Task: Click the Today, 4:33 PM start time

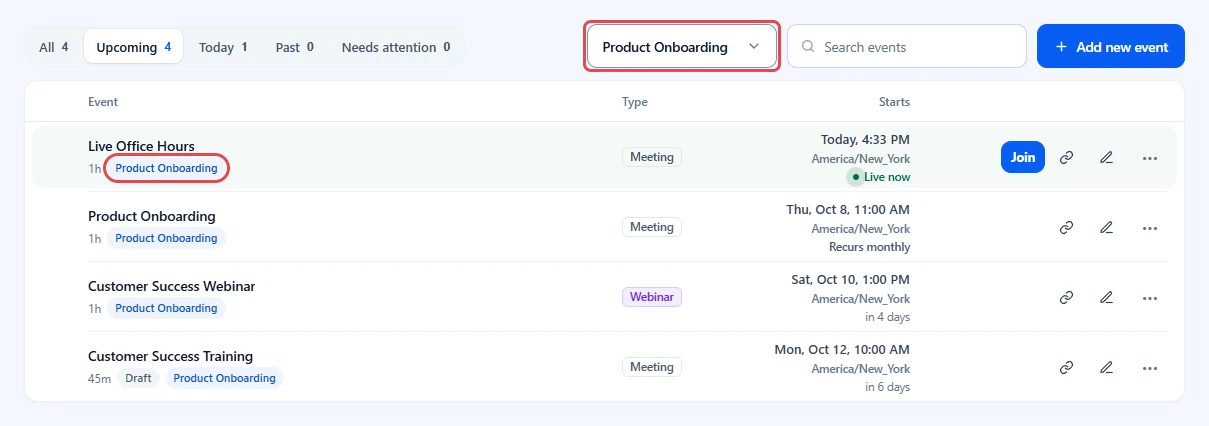Action: tap(865, 139)
